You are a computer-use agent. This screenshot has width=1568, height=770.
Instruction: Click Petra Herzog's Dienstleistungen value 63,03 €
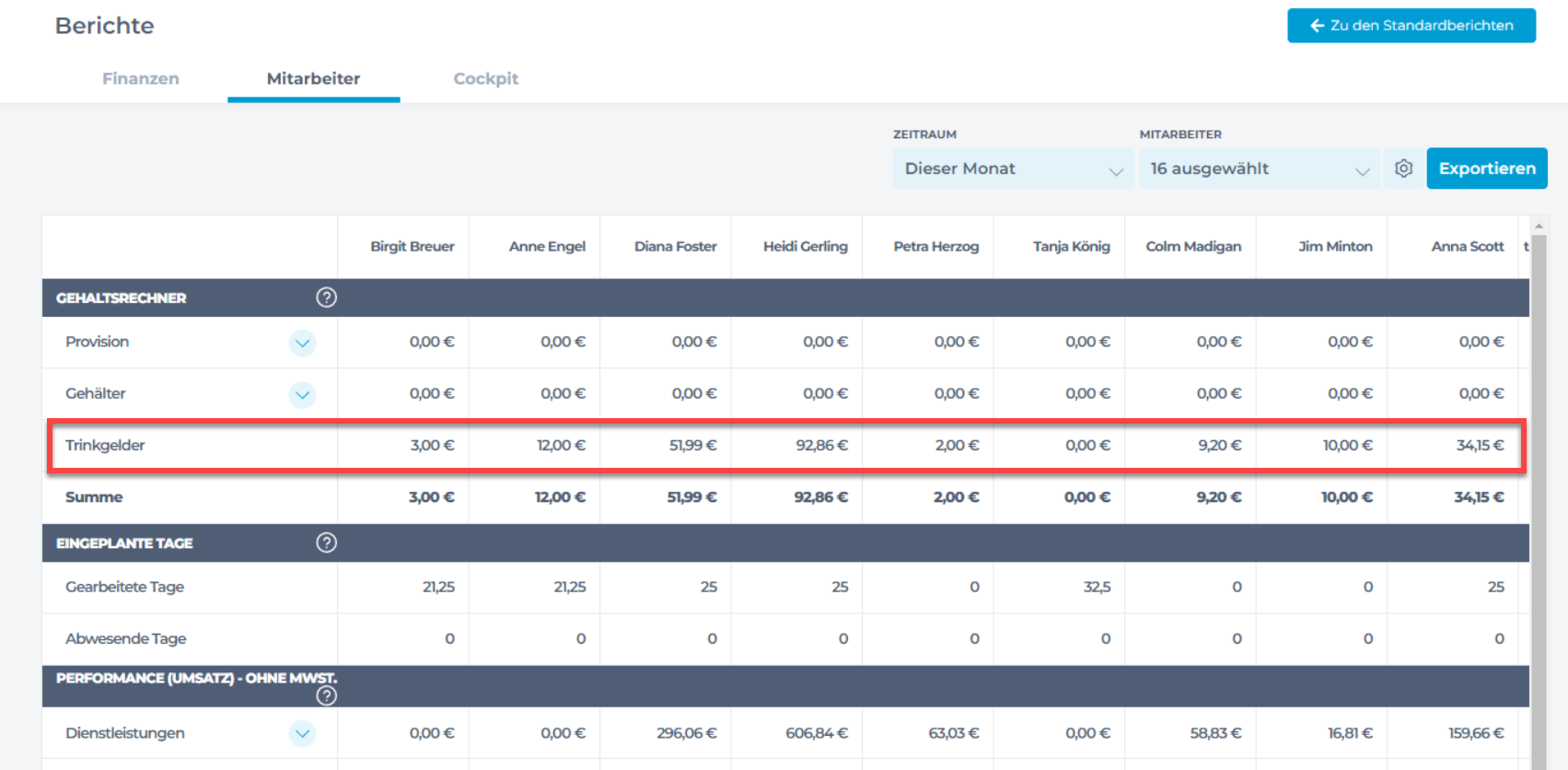point(953,733)
